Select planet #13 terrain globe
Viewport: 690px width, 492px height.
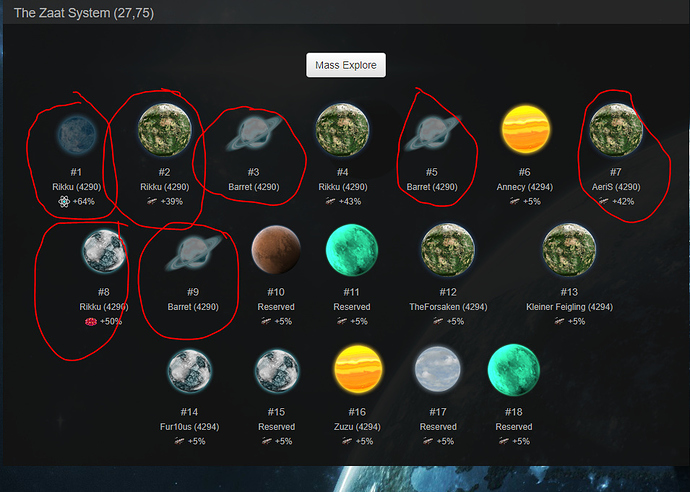point(569,250)
